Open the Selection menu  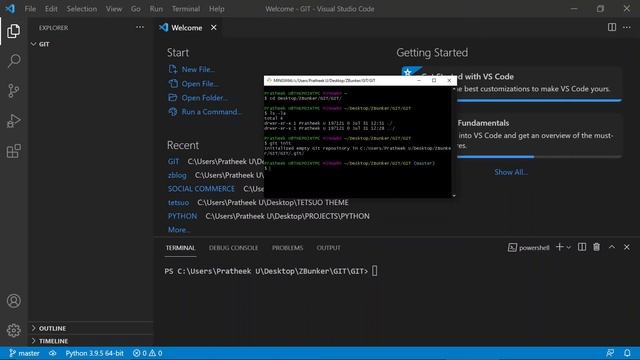[x=82, y=9]
